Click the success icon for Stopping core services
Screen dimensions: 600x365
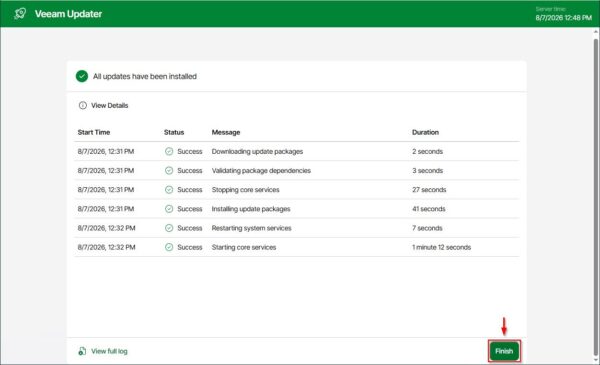tap(169, 189)
